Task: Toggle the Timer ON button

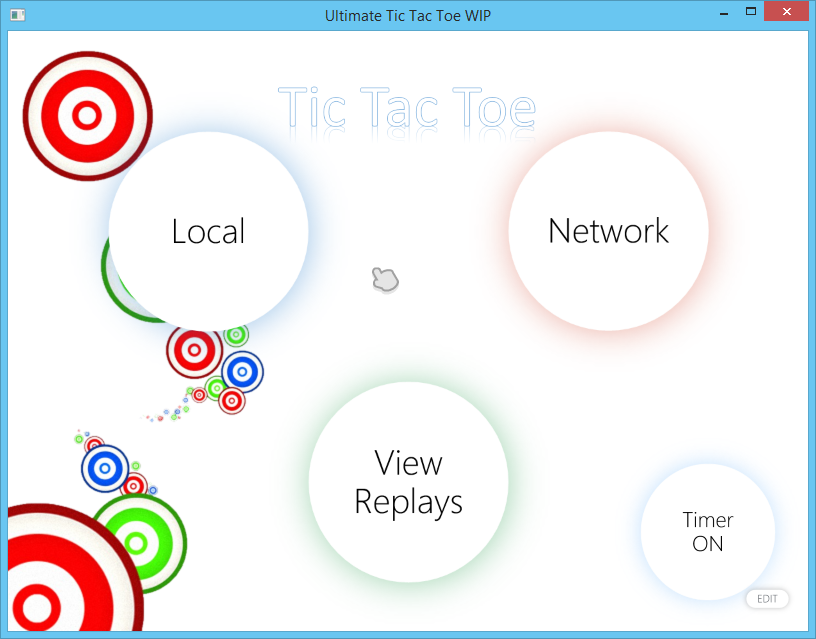Action: [708, 532]
